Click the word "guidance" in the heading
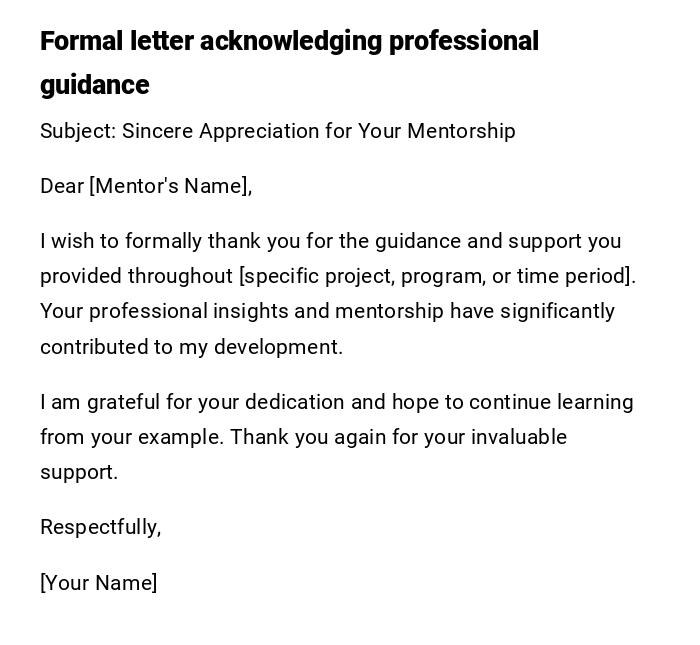The width and height of the screenshot is (700, 645). click(x=94, y=86)
